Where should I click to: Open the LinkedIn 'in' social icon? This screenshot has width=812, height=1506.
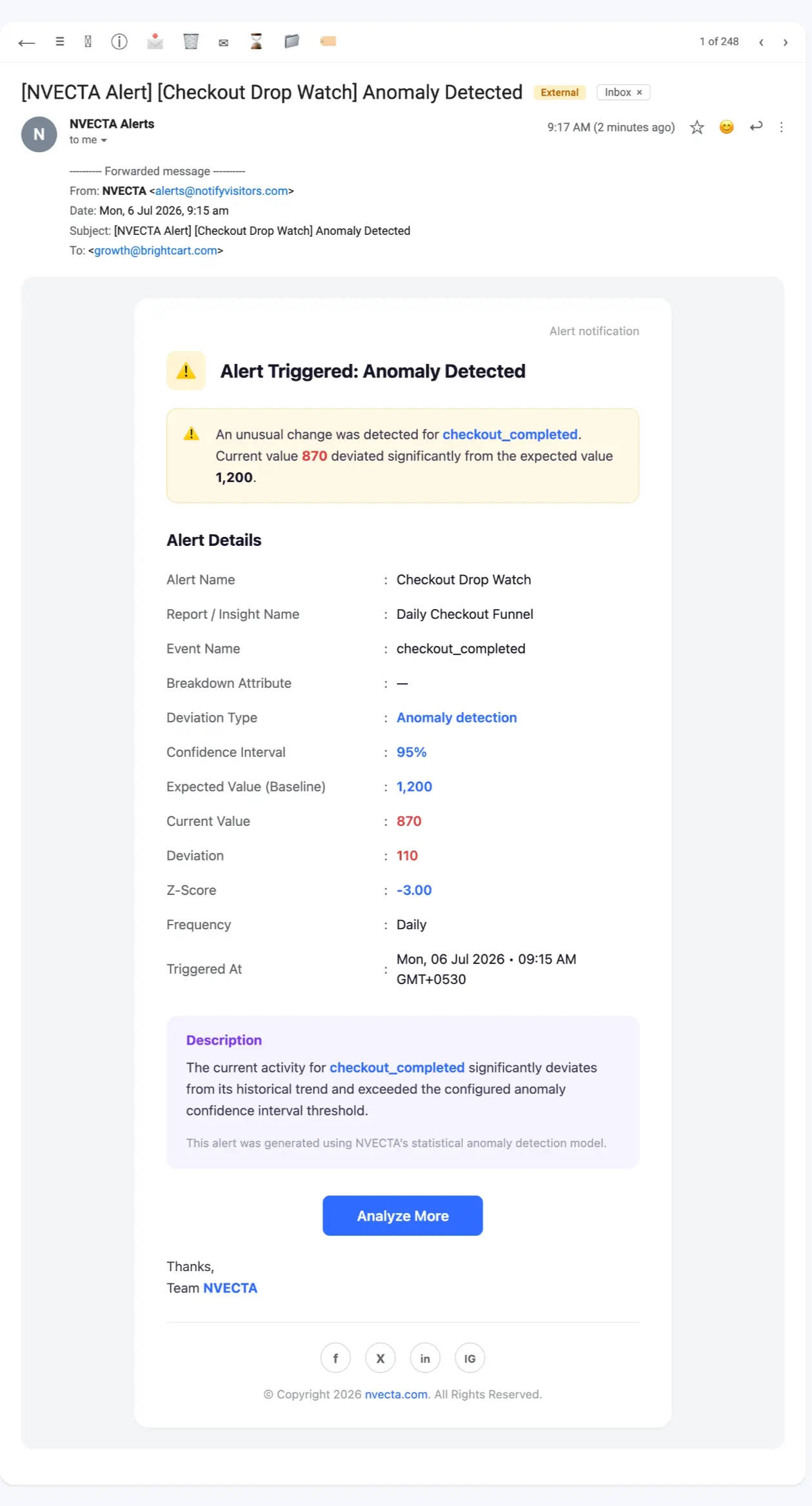coord(425,1358)
